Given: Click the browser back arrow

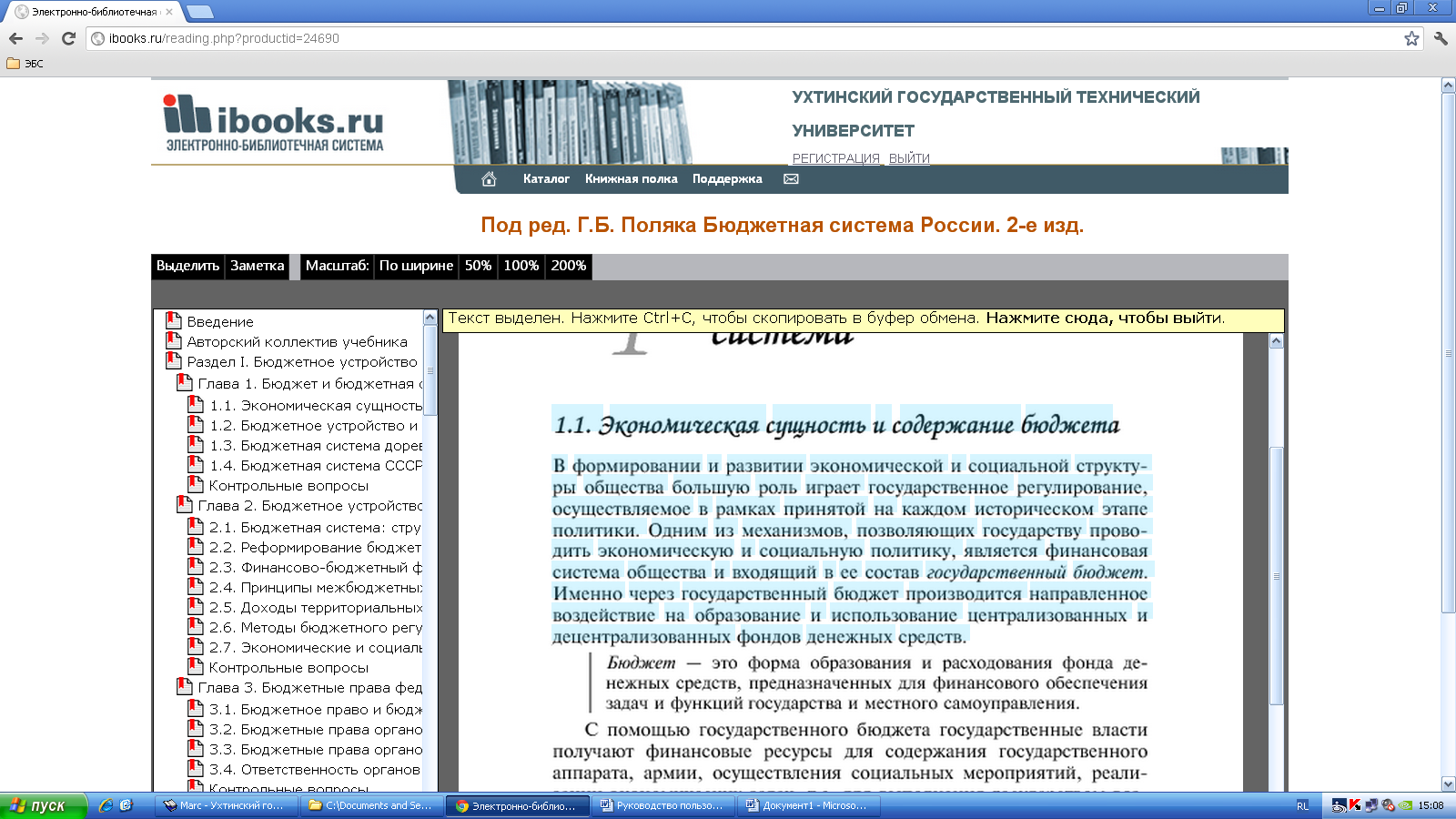Looking at the screenshot, I should coord(15,38).
